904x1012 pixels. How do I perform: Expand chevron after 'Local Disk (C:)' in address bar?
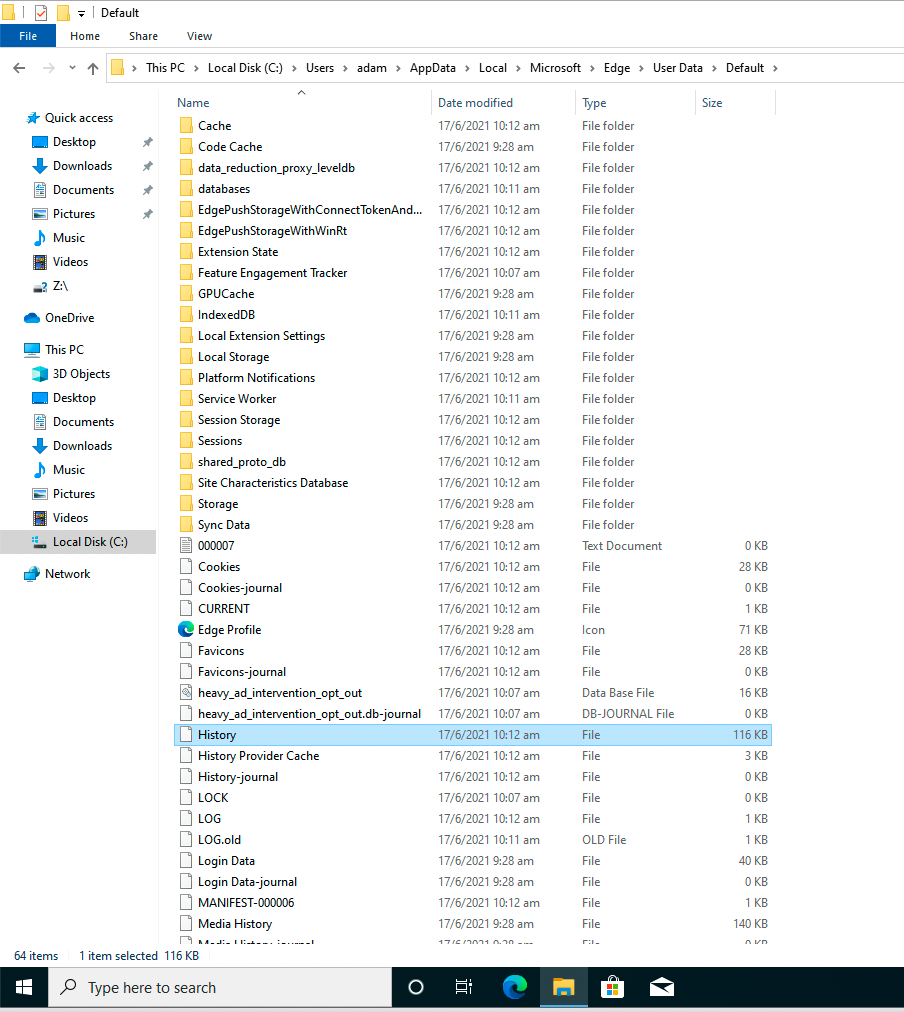tap(294, 68)
